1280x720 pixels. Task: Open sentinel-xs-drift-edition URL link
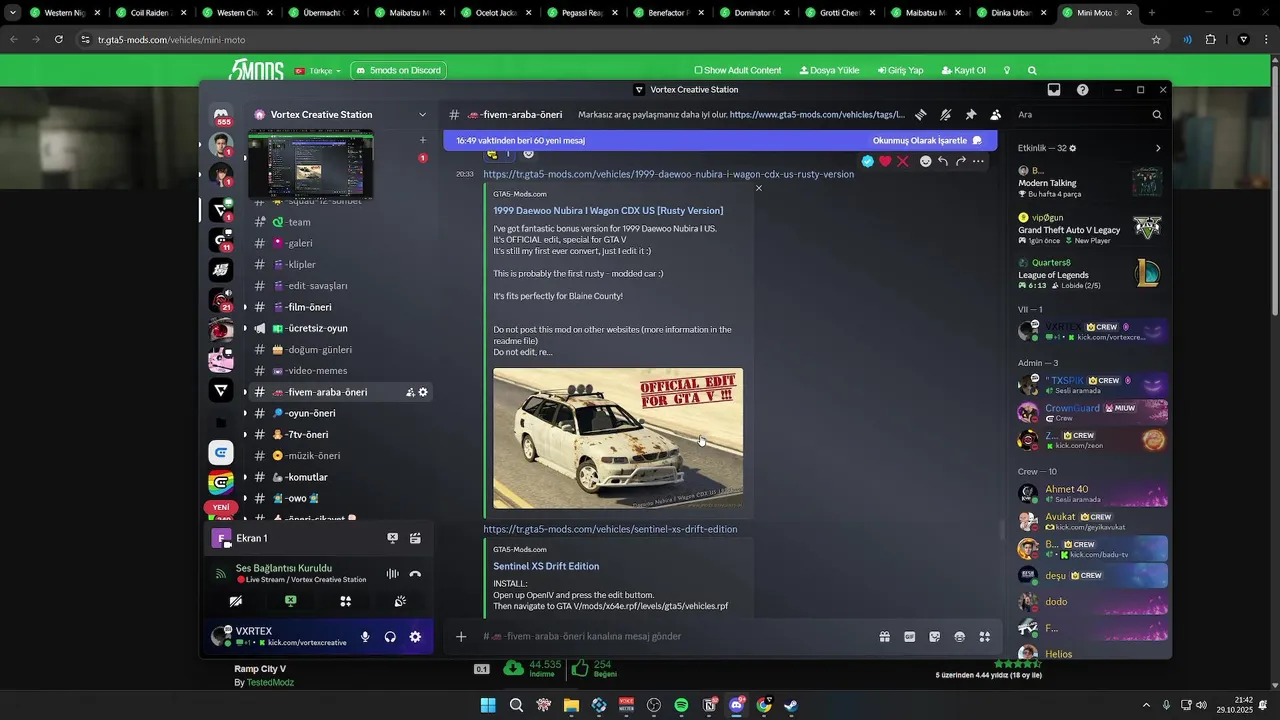[610, 529]
